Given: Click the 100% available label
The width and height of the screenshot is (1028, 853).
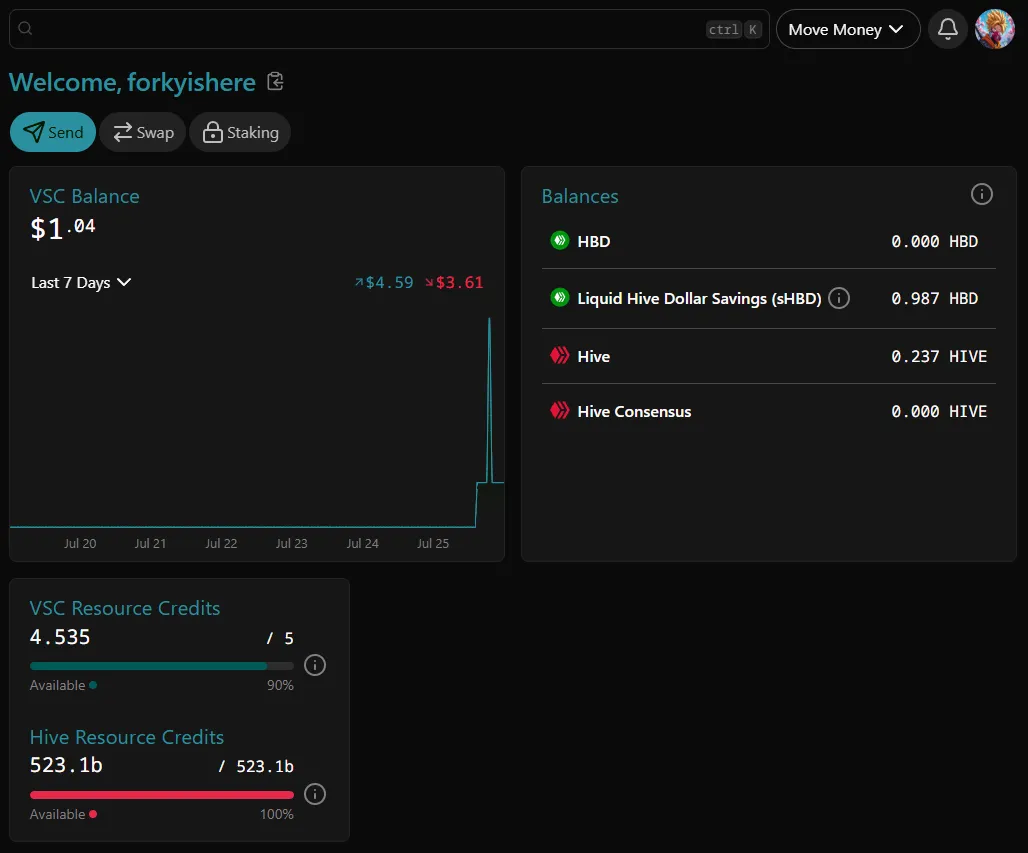Looking at the screenshot, I should [x=277, y=814].
